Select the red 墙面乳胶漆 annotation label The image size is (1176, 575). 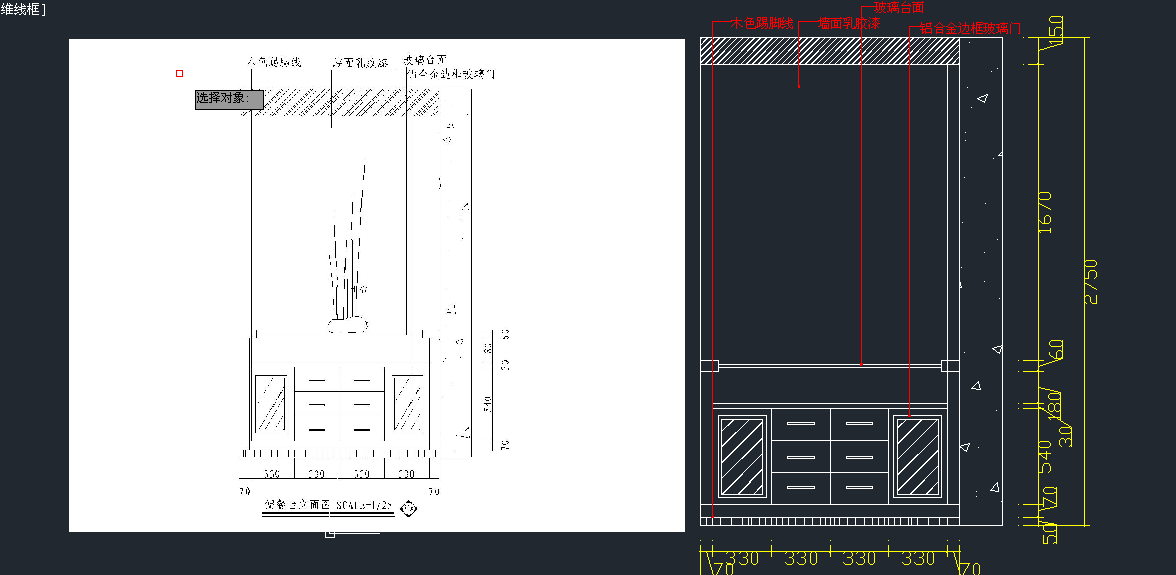click(x=848, y=23)
